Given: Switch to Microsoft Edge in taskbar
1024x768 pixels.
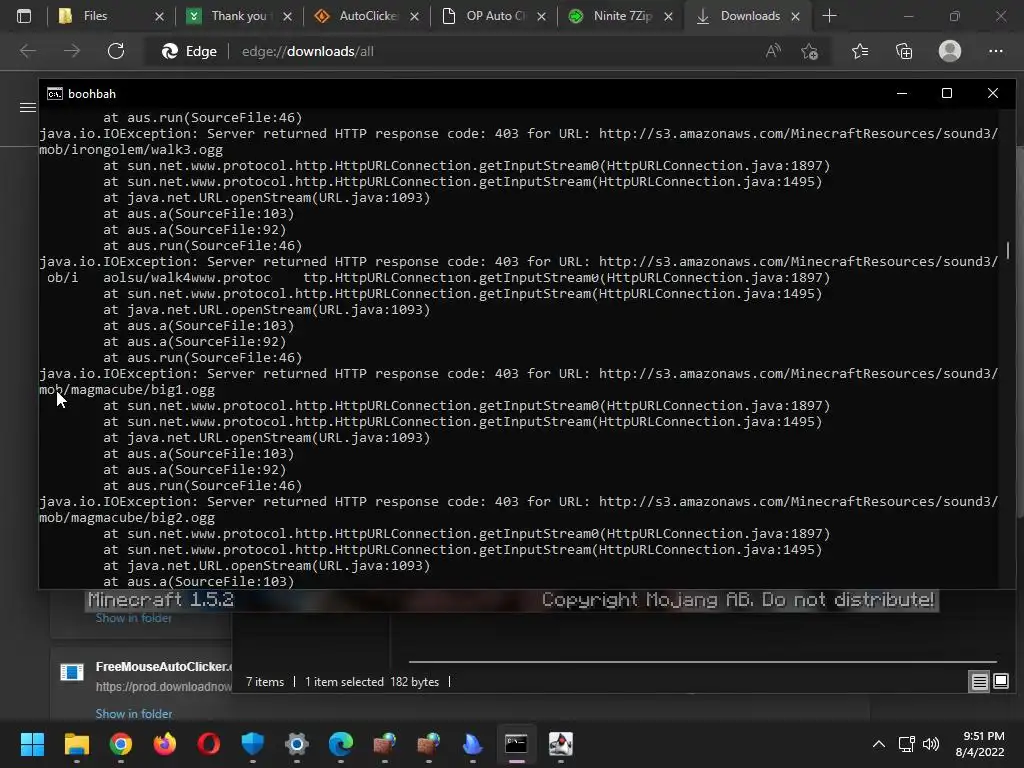Looking at the screenshot, I should (x=341, y=744).
